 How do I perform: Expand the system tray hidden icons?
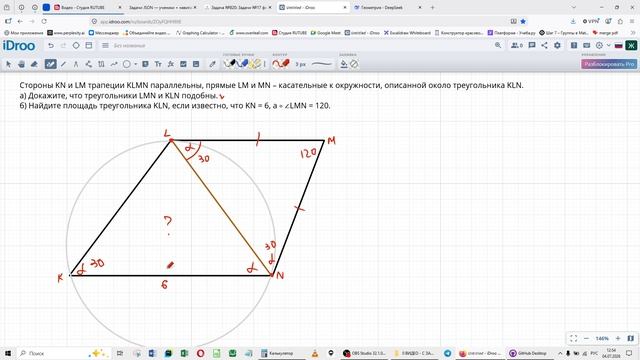[x=560, y=353]
